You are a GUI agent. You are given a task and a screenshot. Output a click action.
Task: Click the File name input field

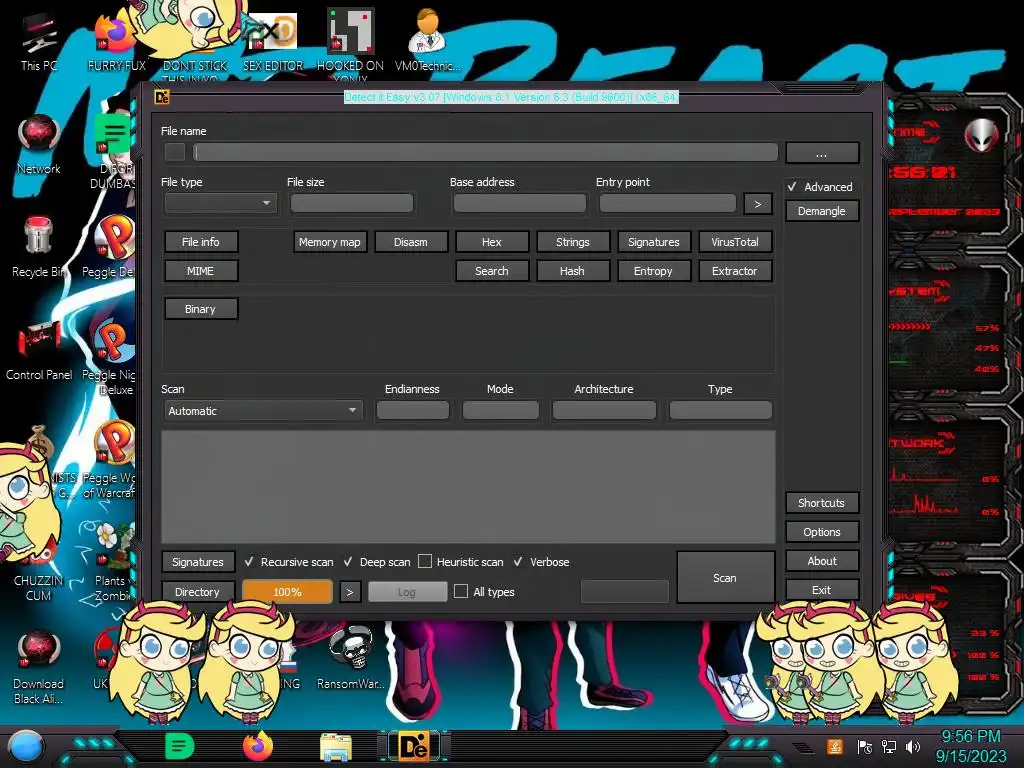tap(485, 153)
